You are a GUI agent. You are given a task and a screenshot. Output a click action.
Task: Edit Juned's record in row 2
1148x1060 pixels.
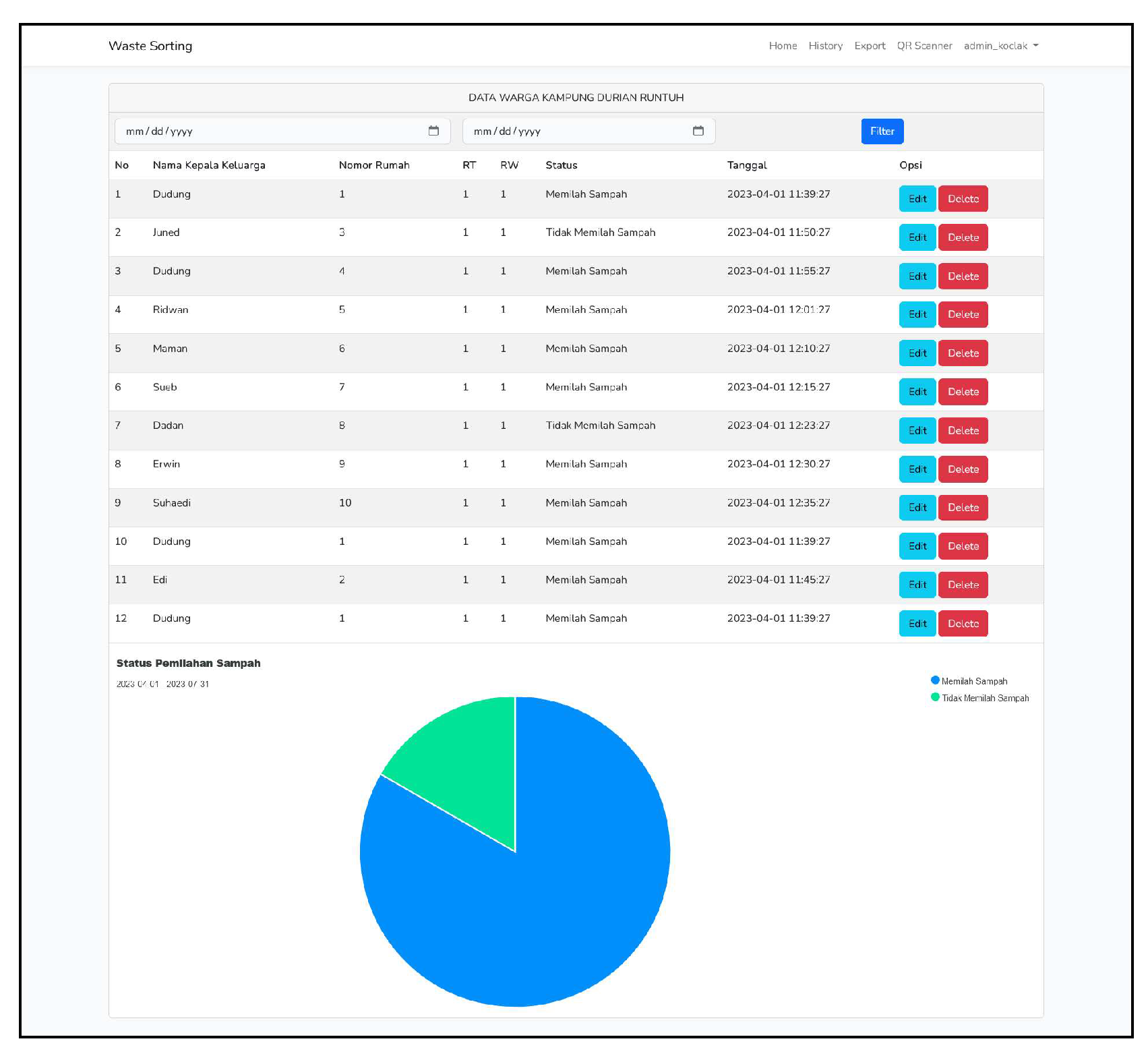coord(917,237)
